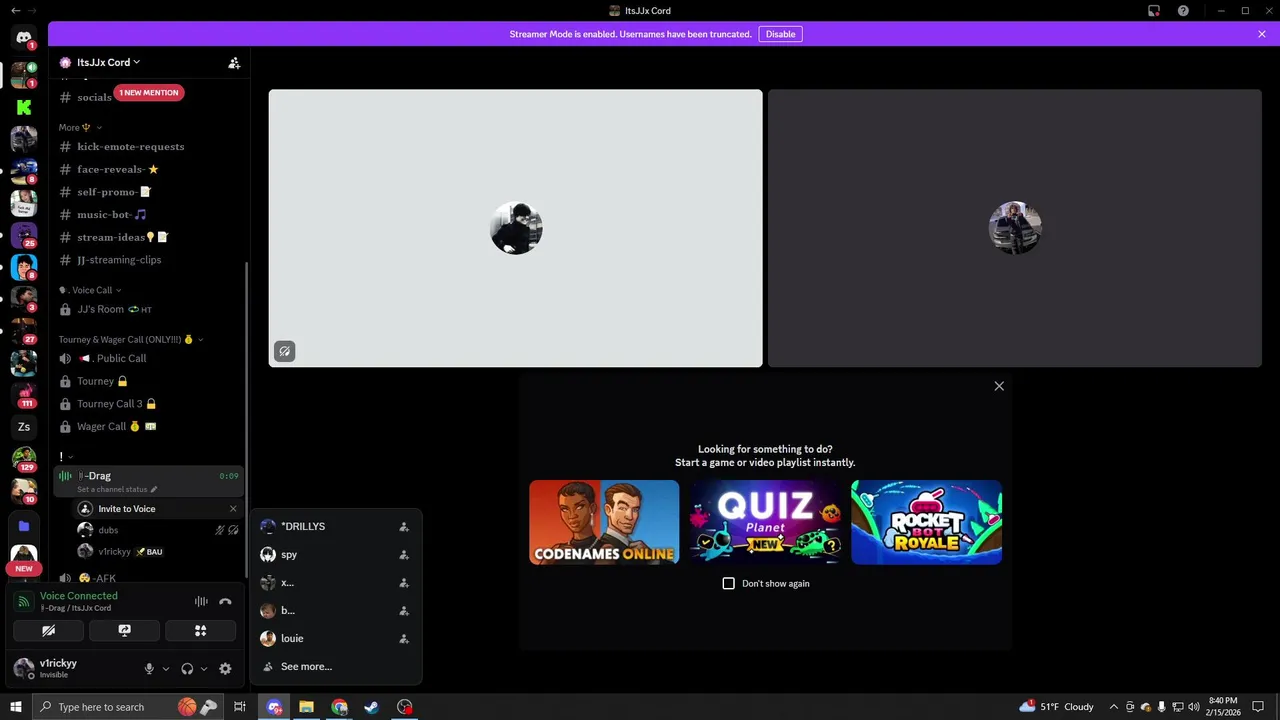Screen dimensions: 1280x720
Task: Click the disconnect phone icon
Action: [225, 602]
